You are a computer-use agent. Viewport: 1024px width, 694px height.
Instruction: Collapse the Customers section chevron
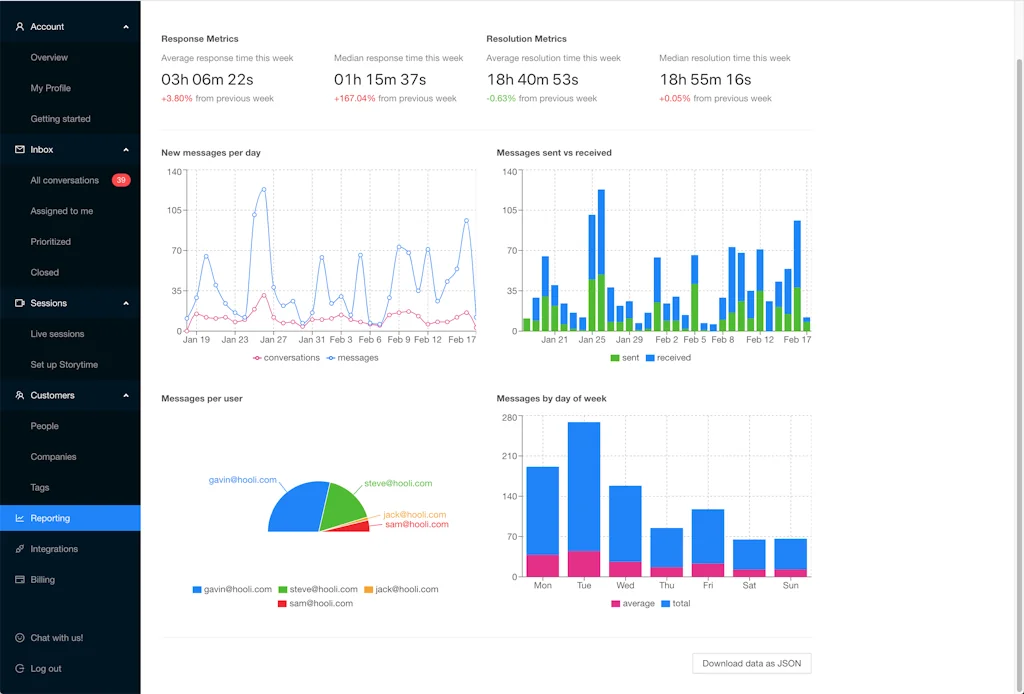(126, 396)
